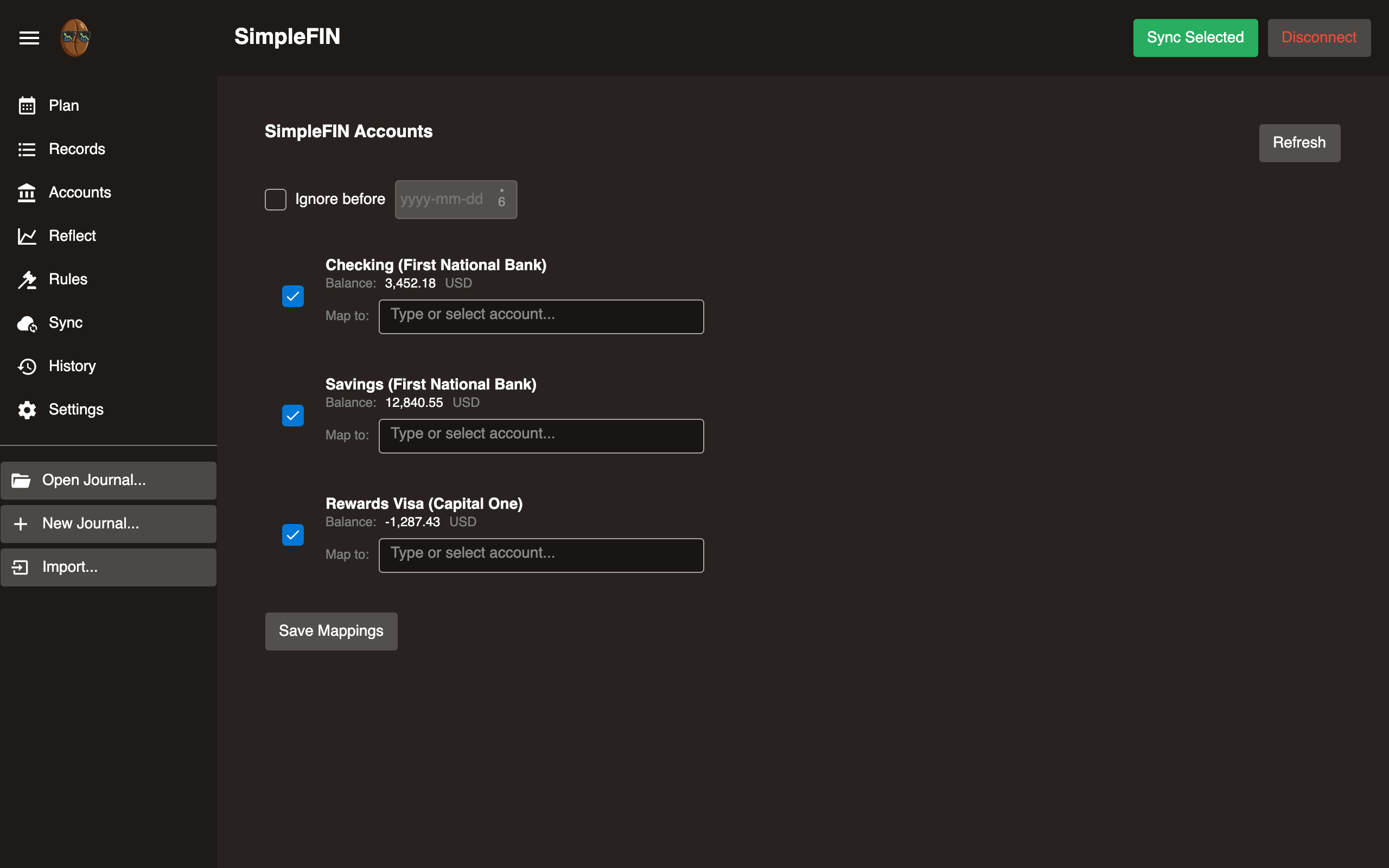Open Map to combo for Savings

tap(540, 436)
